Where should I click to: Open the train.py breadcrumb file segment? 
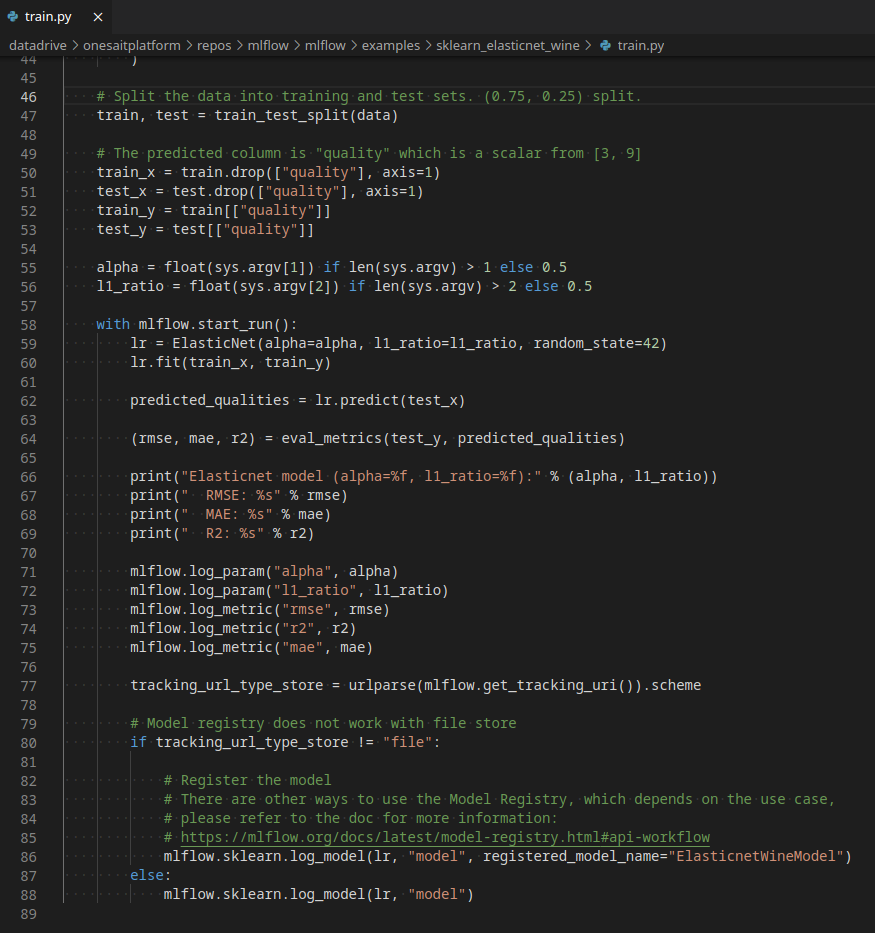click(641, 46)
